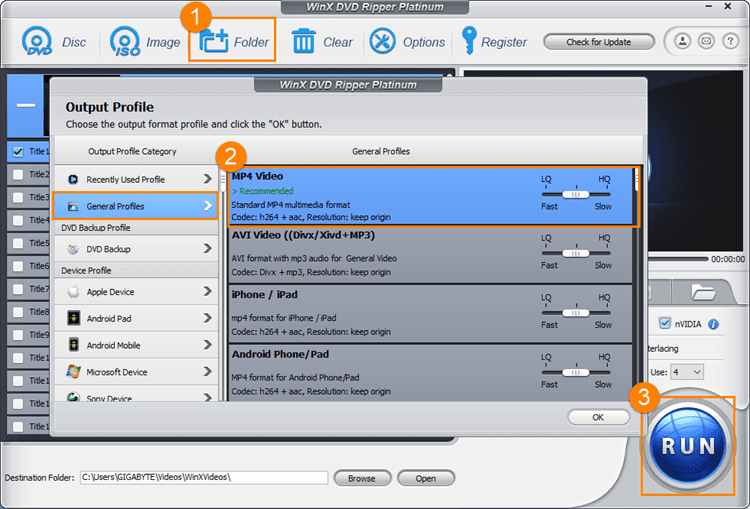Viewport: 750px width, 509px height.
Task: Click the nVIDIA info icon
Action: click(713, 324)
